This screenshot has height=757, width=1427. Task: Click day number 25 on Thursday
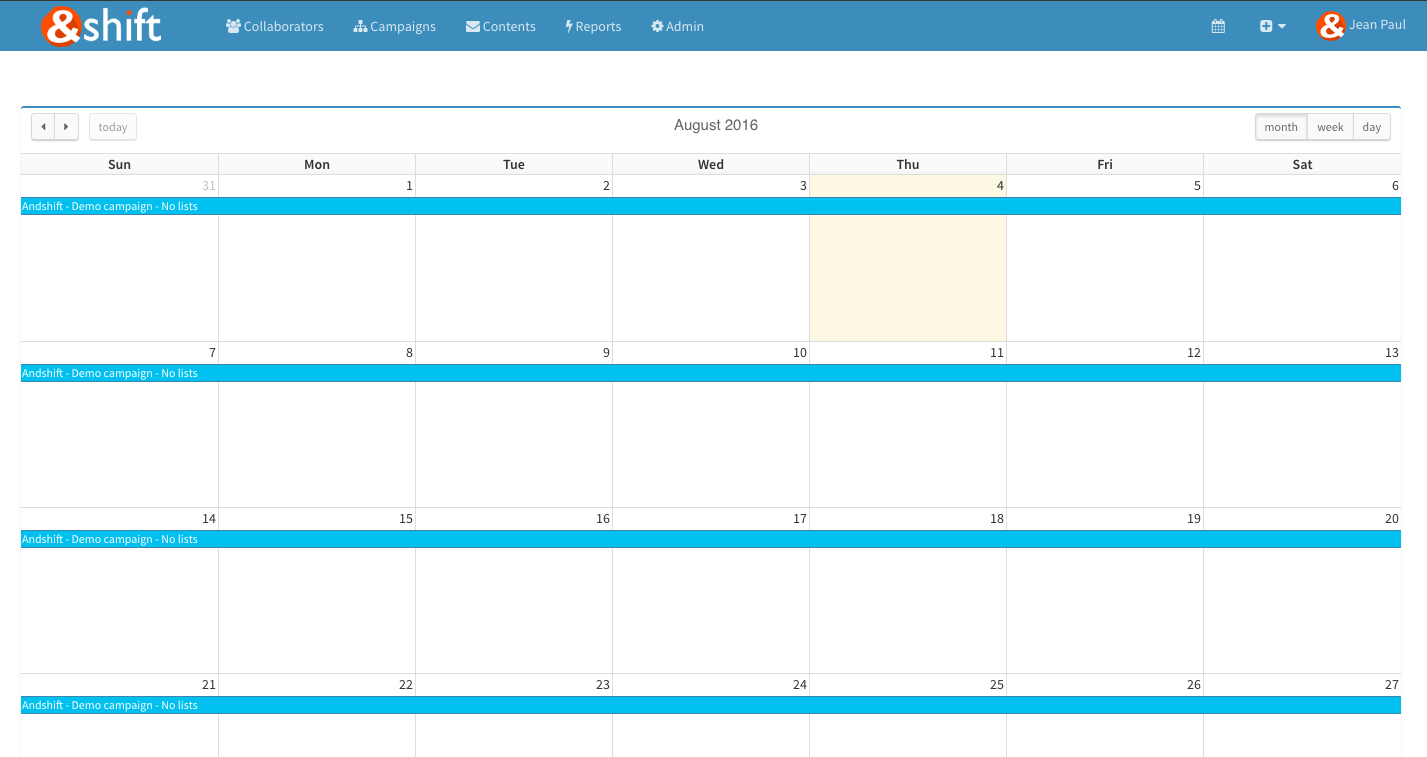[x=997, y=685]
